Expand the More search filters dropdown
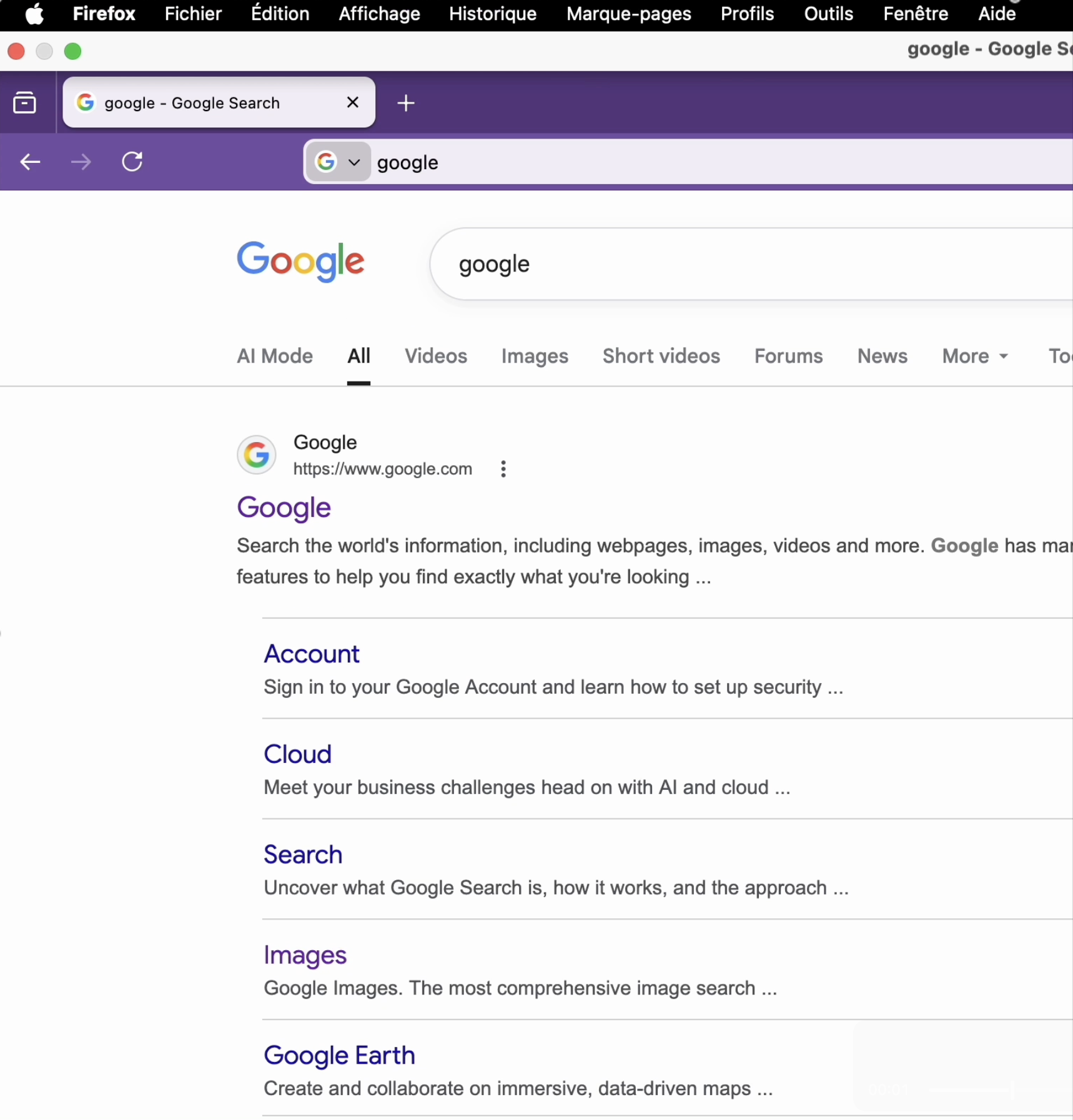The width and height of the screenshot is (1073, 1120). point(974,356)
